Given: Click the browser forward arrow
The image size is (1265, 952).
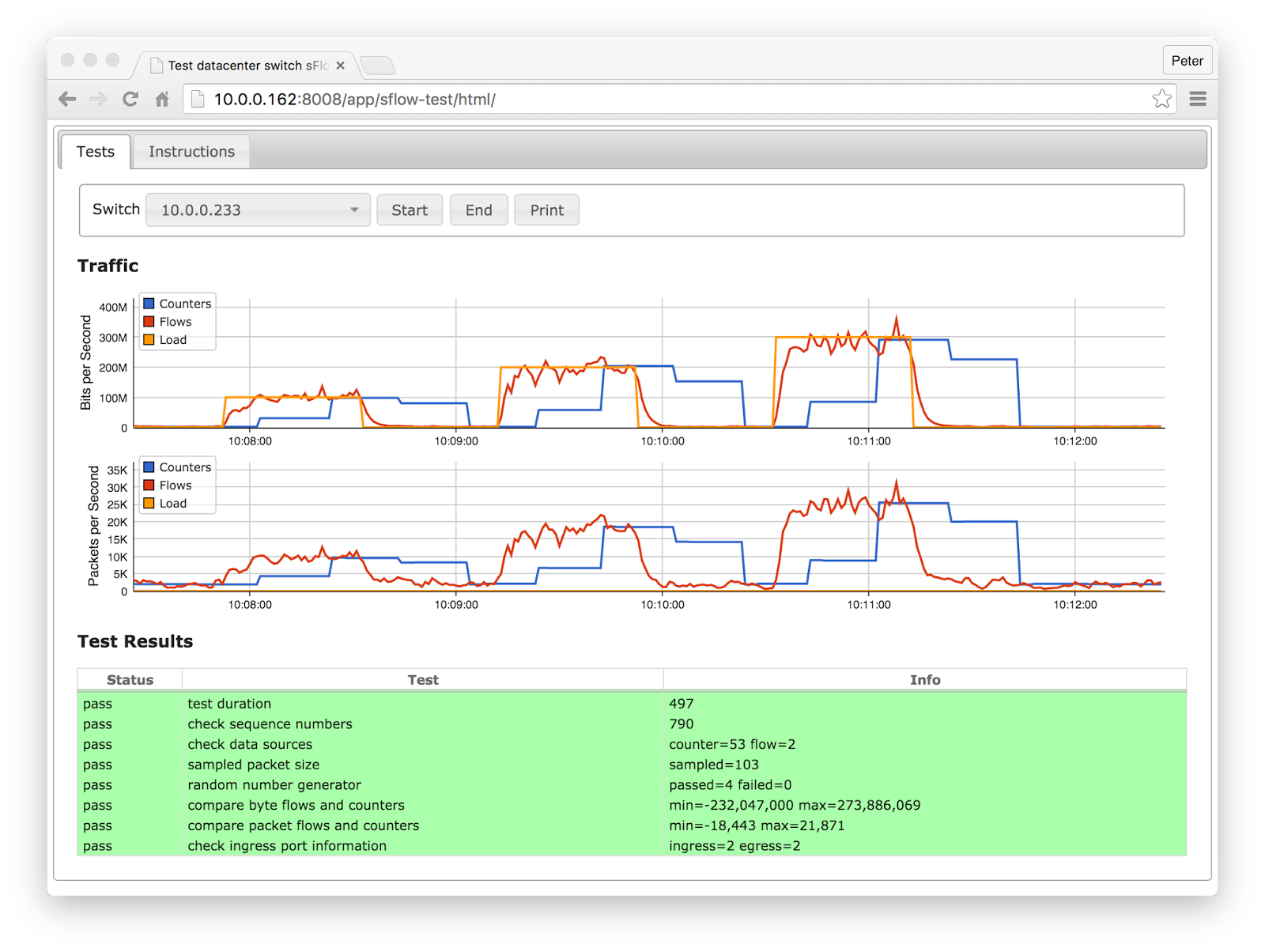Looking at the screenshot, I should tap(99, 99).
